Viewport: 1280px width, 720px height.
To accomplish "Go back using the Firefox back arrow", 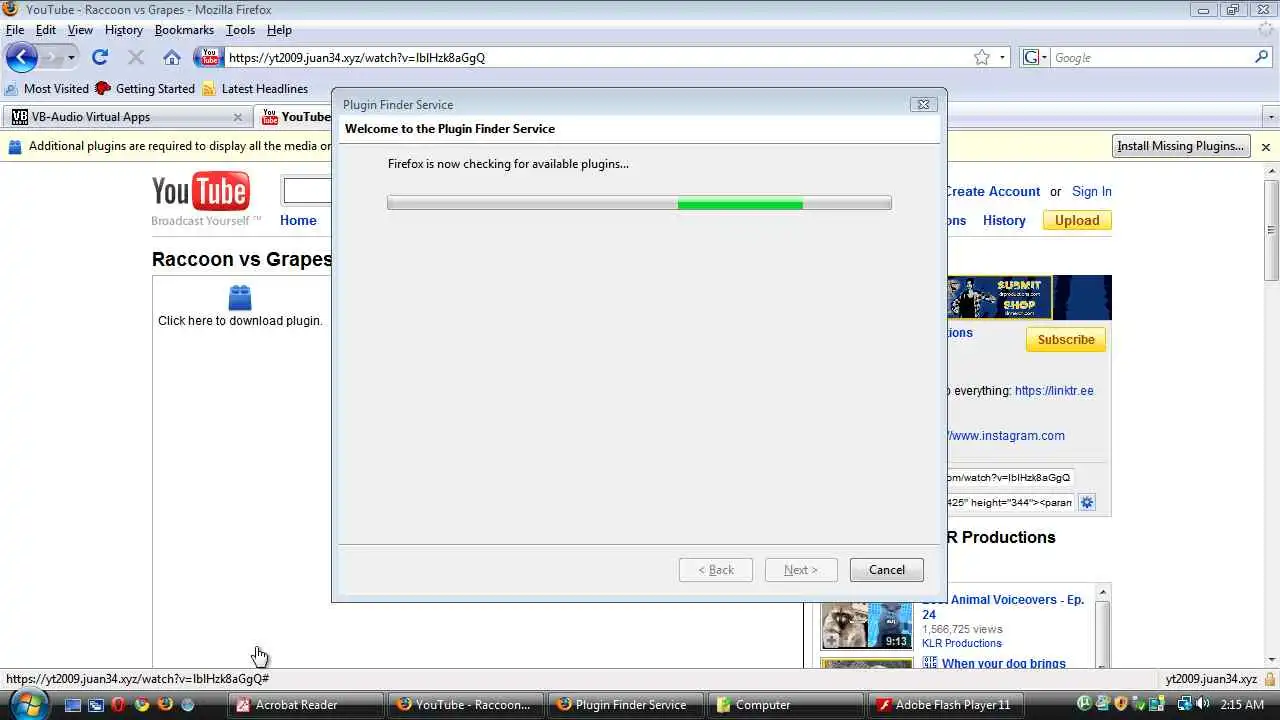I will pos(21,57).
